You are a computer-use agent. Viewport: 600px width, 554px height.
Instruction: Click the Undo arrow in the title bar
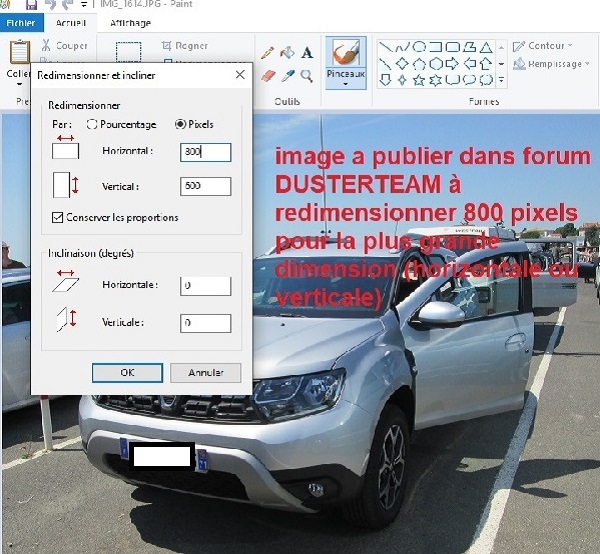click(50, 5)
